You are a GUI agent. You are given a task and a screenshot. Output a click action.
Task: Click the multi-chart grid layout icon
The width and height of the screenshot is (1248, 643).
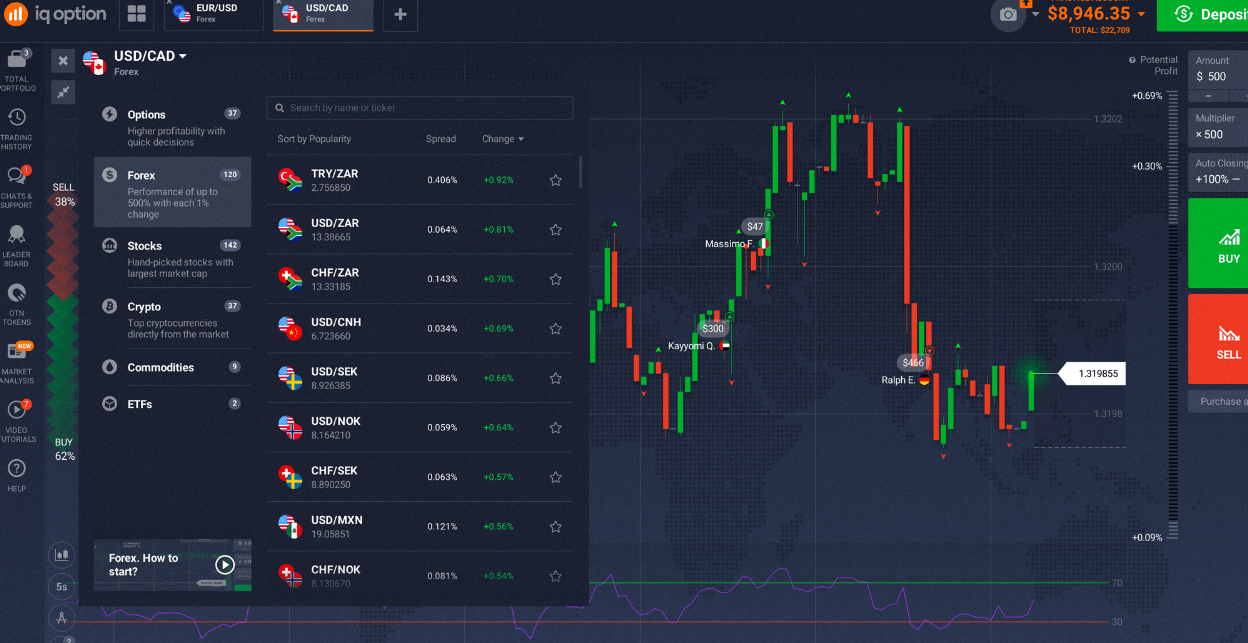(137, 14)
